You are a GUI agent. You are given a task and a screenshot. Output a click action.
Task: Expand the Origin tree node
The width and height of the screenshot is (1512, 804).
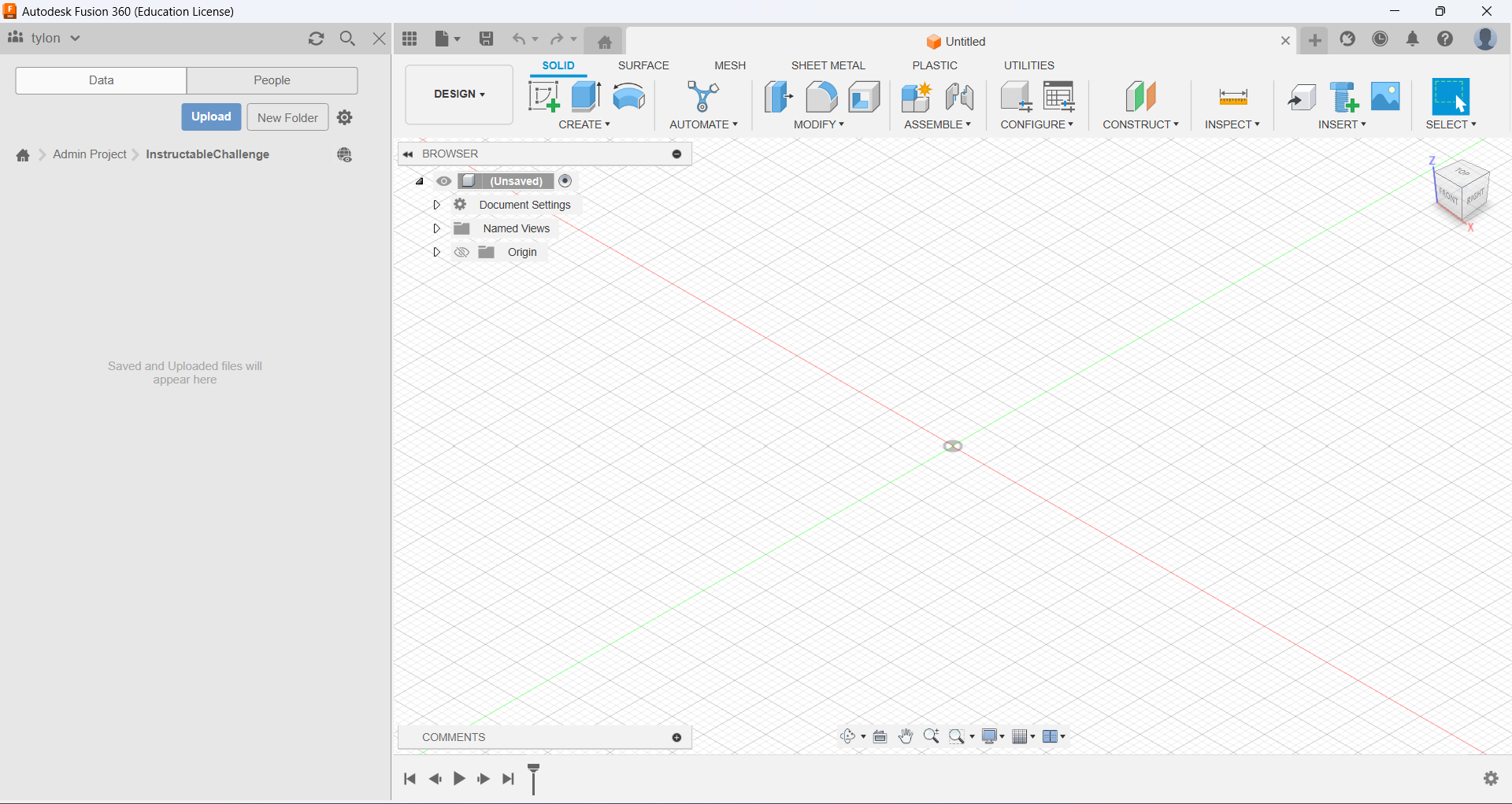point(436,252)
